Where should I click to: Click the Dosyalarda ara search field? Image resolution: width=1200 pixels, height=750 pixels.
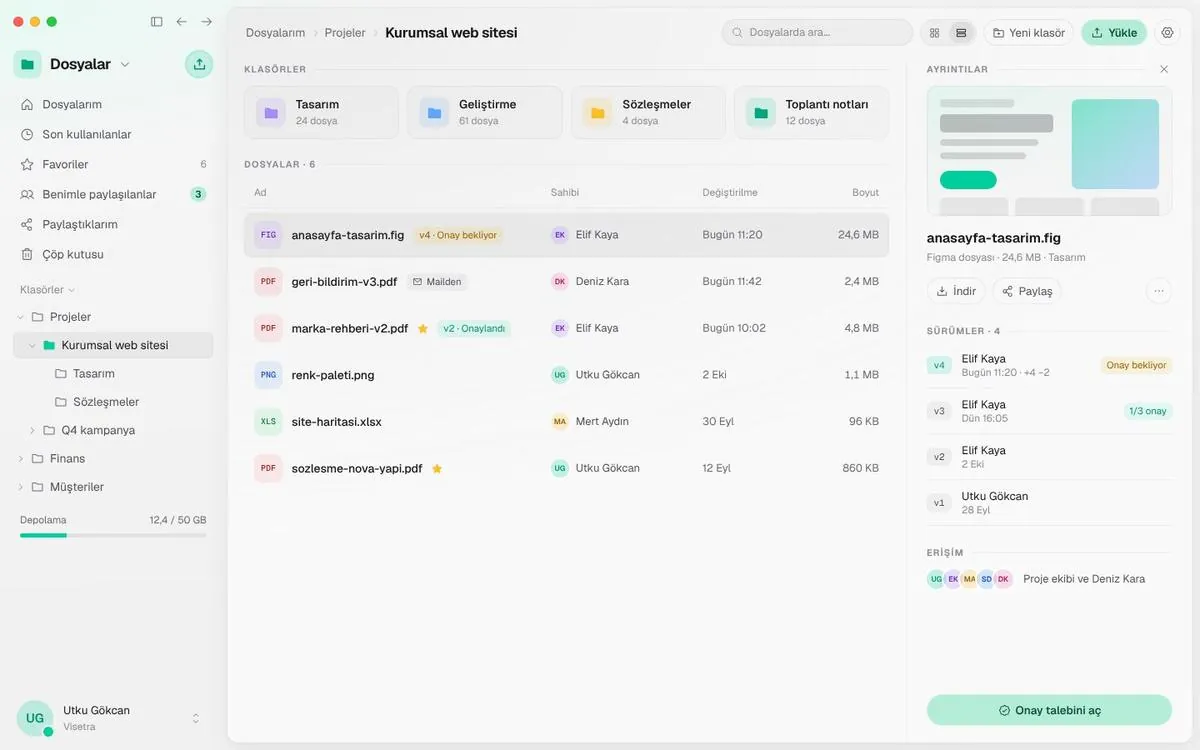coord(817,32)
